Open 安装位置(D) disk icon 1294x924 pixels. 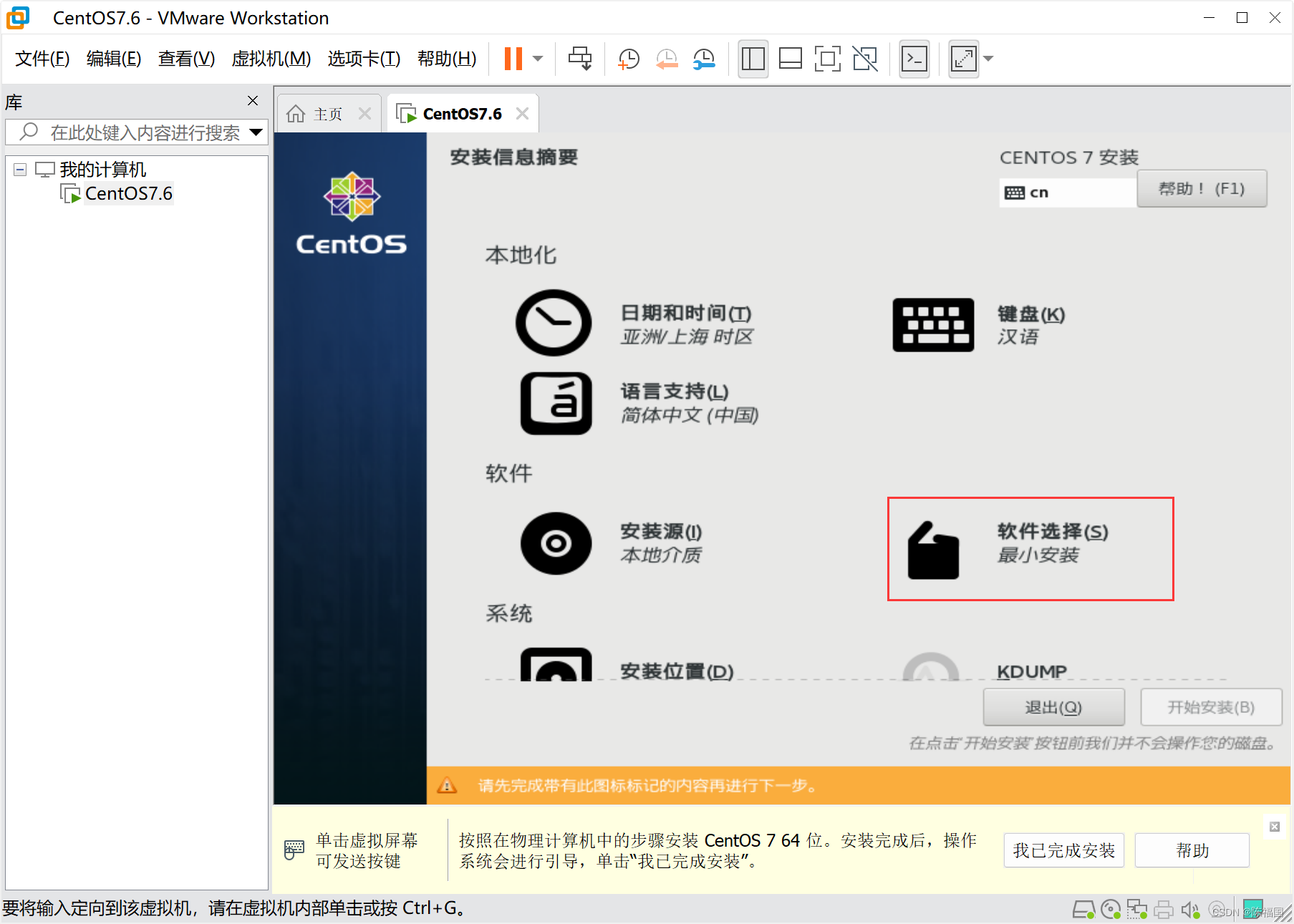click(556, 665)
